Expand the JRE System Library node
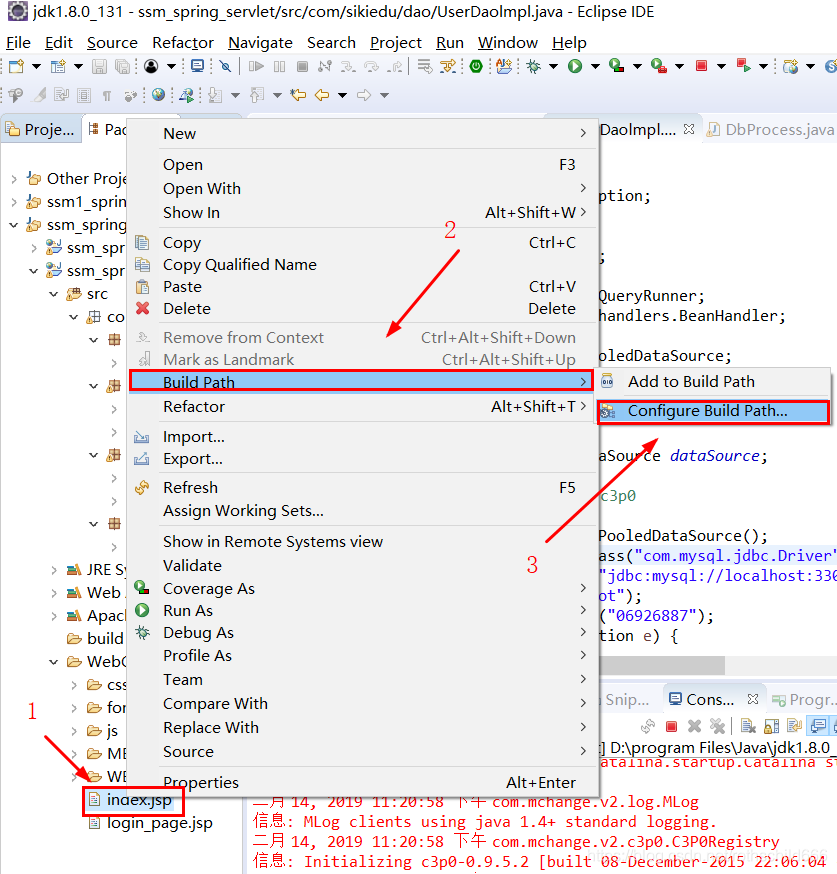Viewport: 837px width, 874px height. (54, 570)
